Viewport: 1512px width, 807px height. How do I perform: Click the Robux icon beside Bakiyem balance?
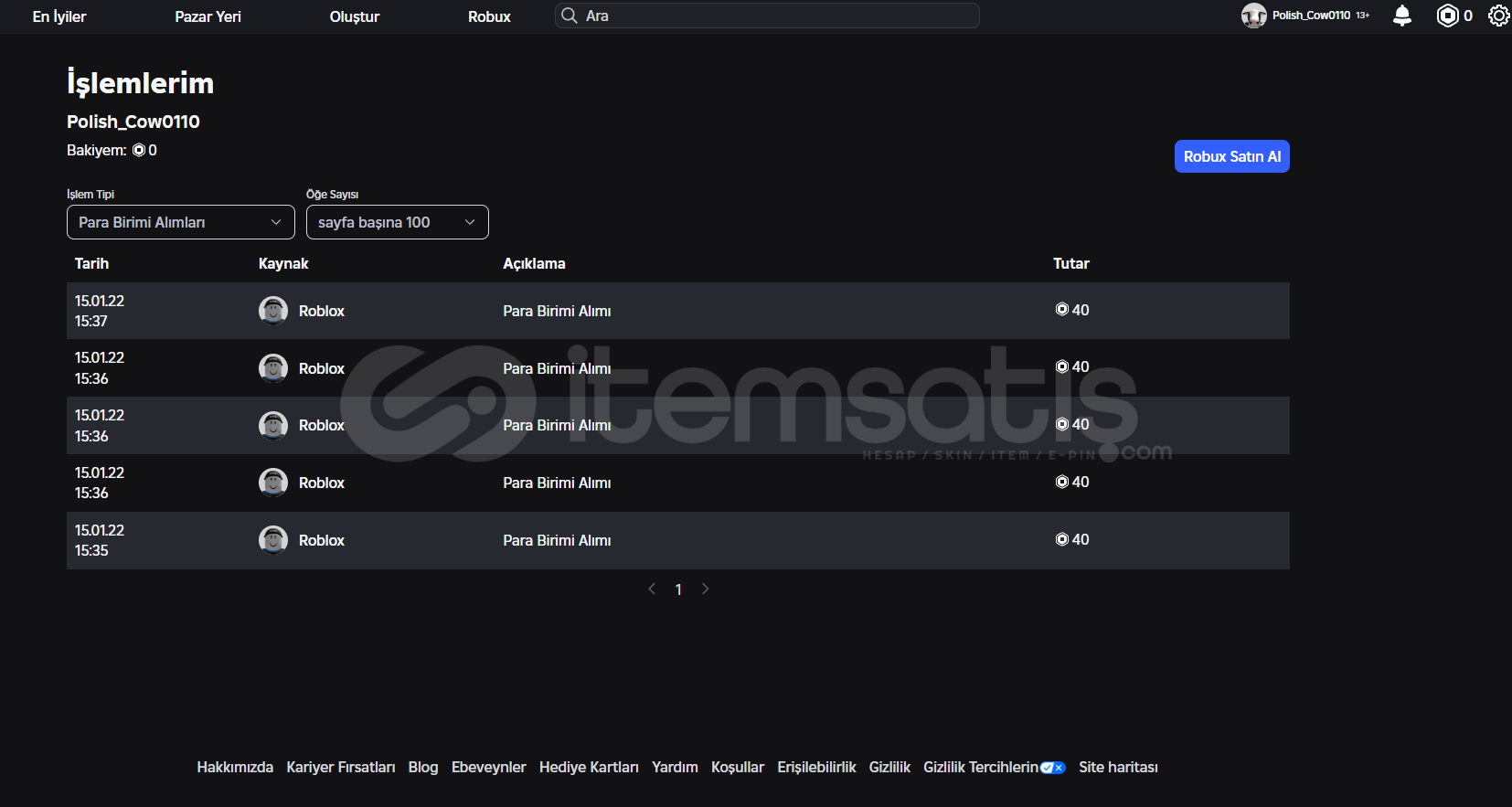(139, 150)
